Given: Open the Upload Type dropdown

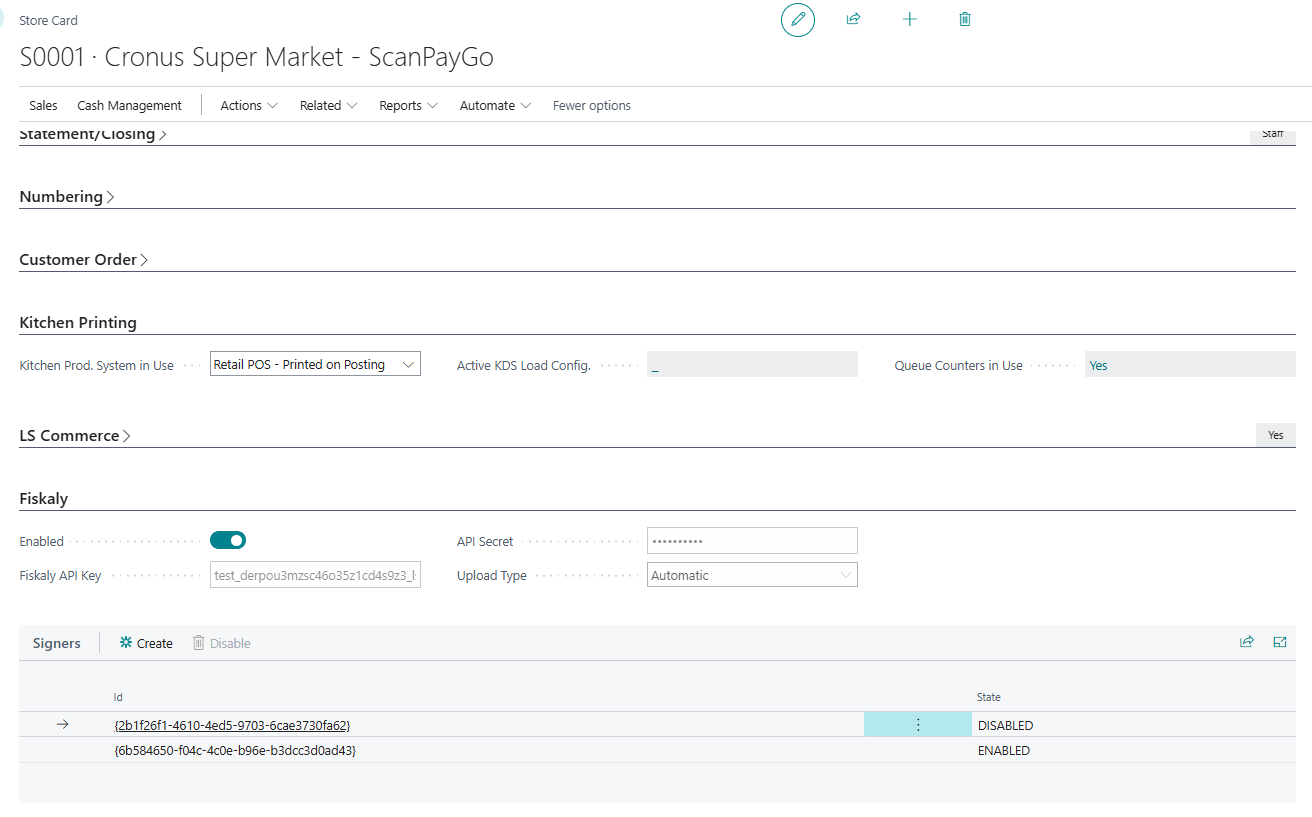Looking at the screenshot, I should tap(751, 575).
